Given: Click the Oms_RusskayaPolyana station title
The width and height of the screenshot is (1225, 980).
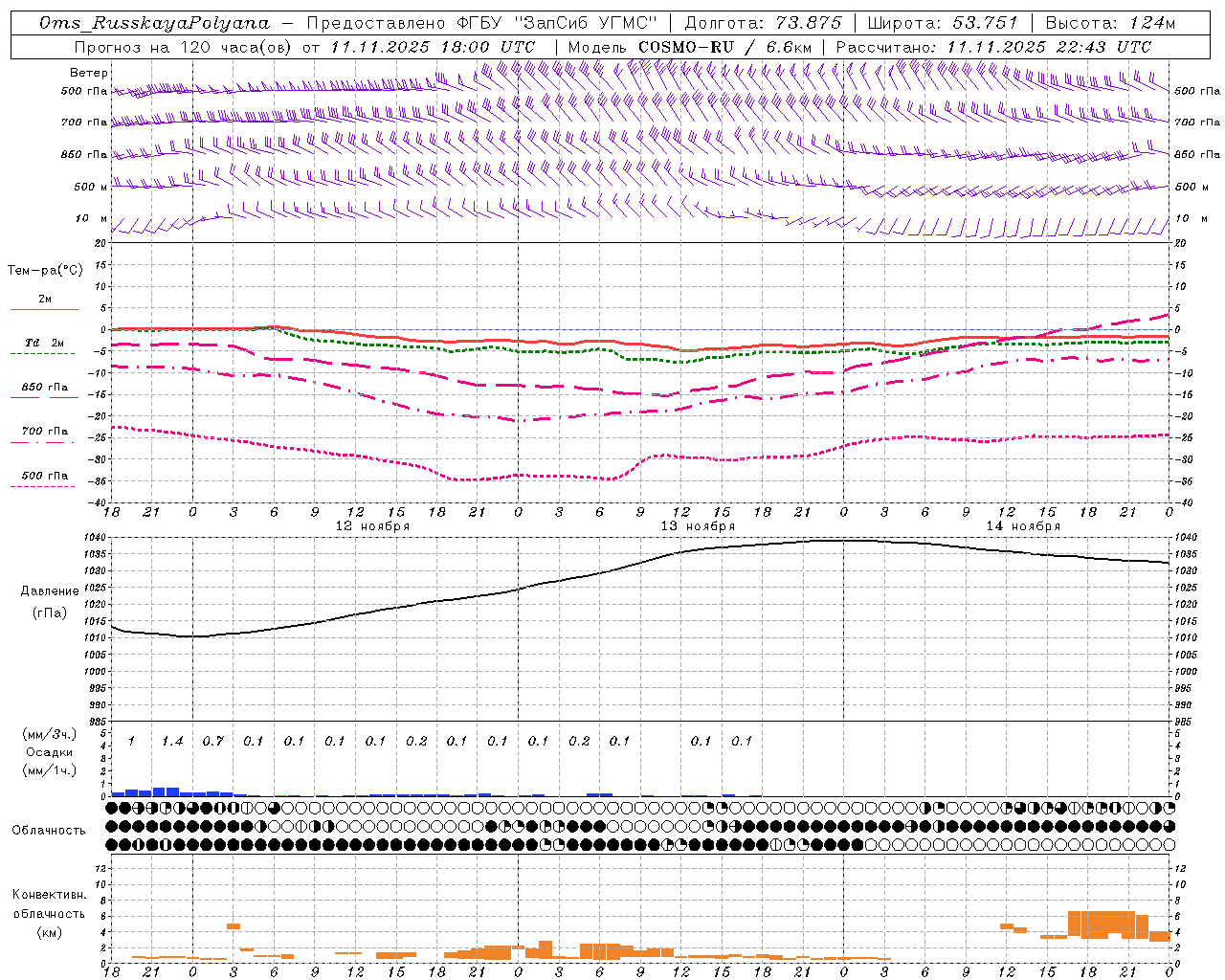Looking at the screenshot, I should pos(154,23).
